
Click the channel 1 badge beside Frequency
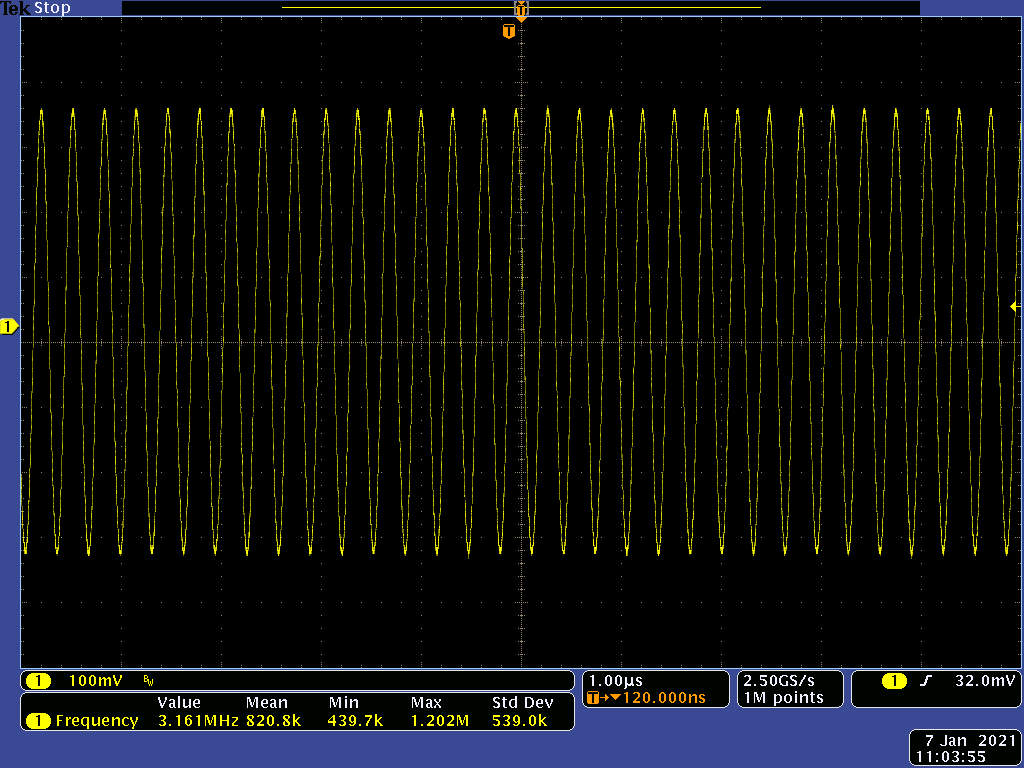(x=38, y=720)
